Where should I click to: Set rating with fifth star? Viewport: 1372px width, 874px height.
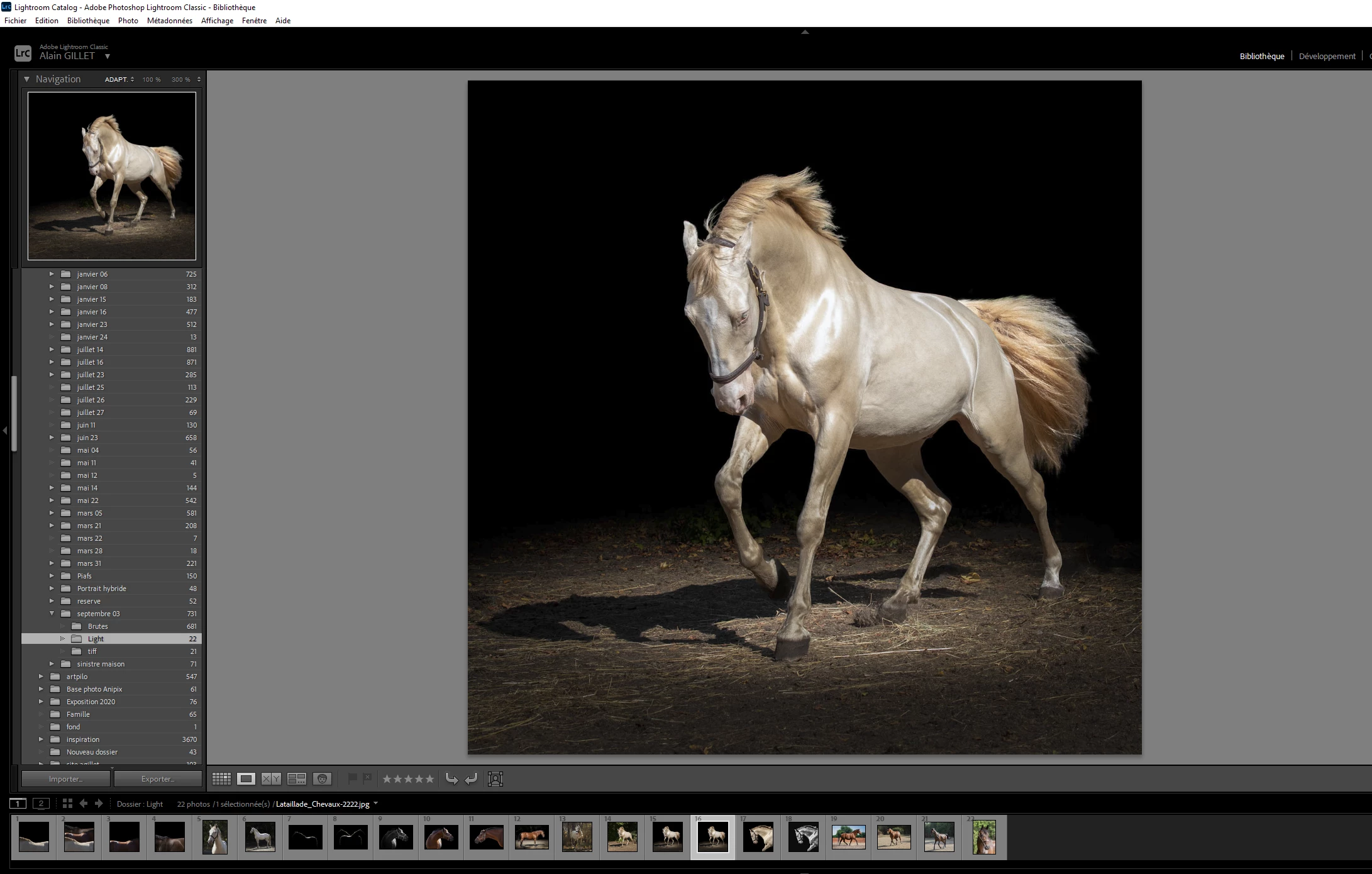tap(430, 779)
